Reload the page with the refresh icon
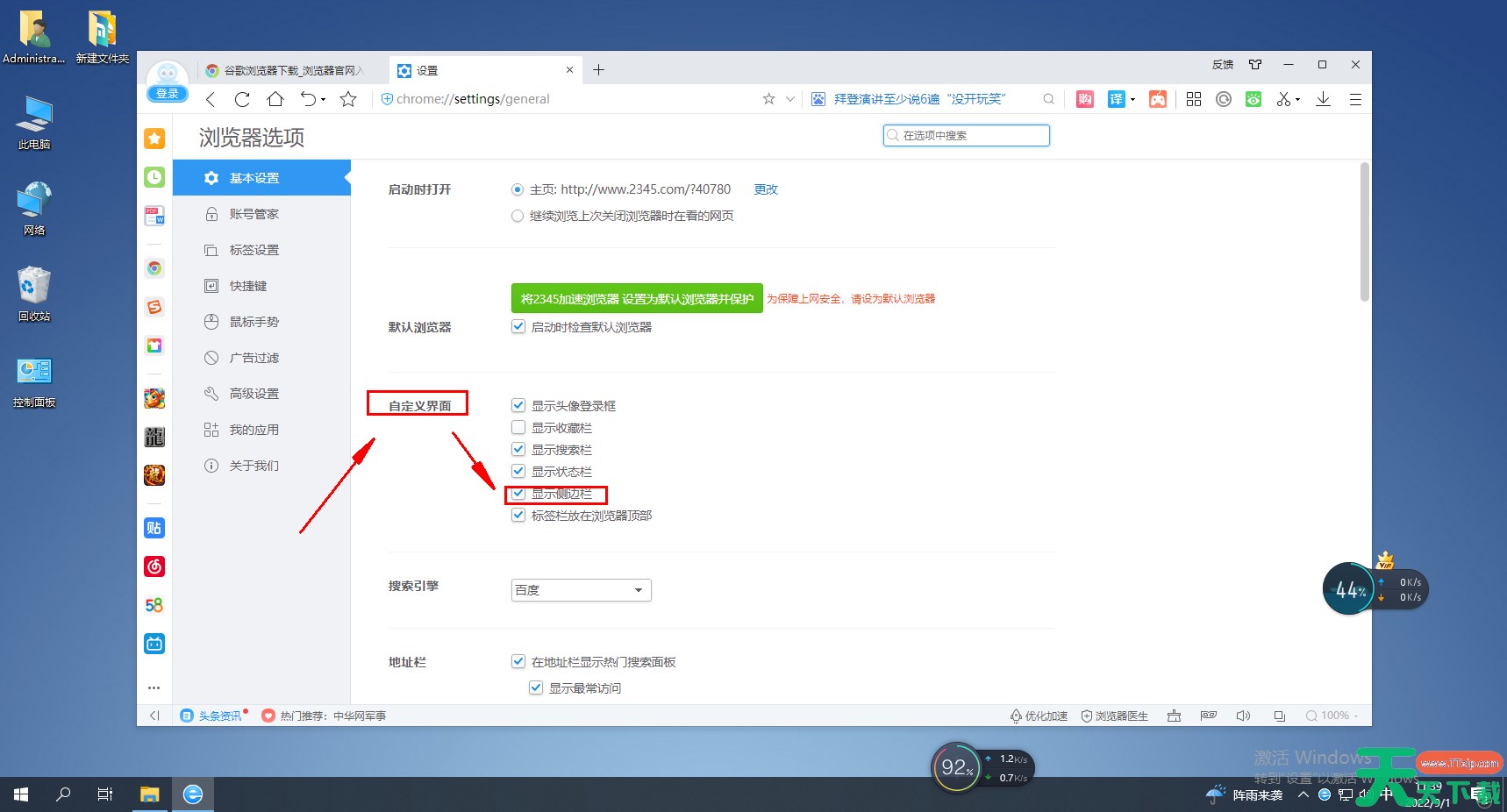1507x812 pixels. pos(243,99)
